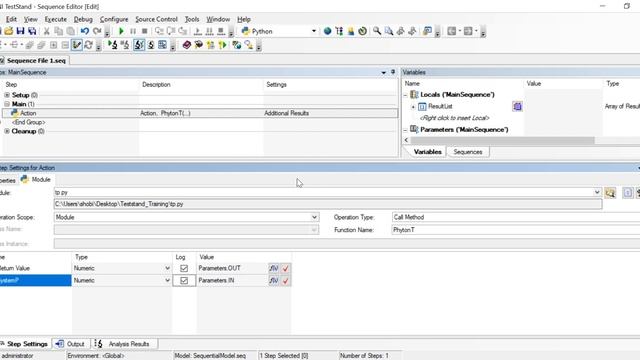Open the Execute menu
Viewport: 640px width, 360px height.
pyautogui.click(x=56, y=19)
